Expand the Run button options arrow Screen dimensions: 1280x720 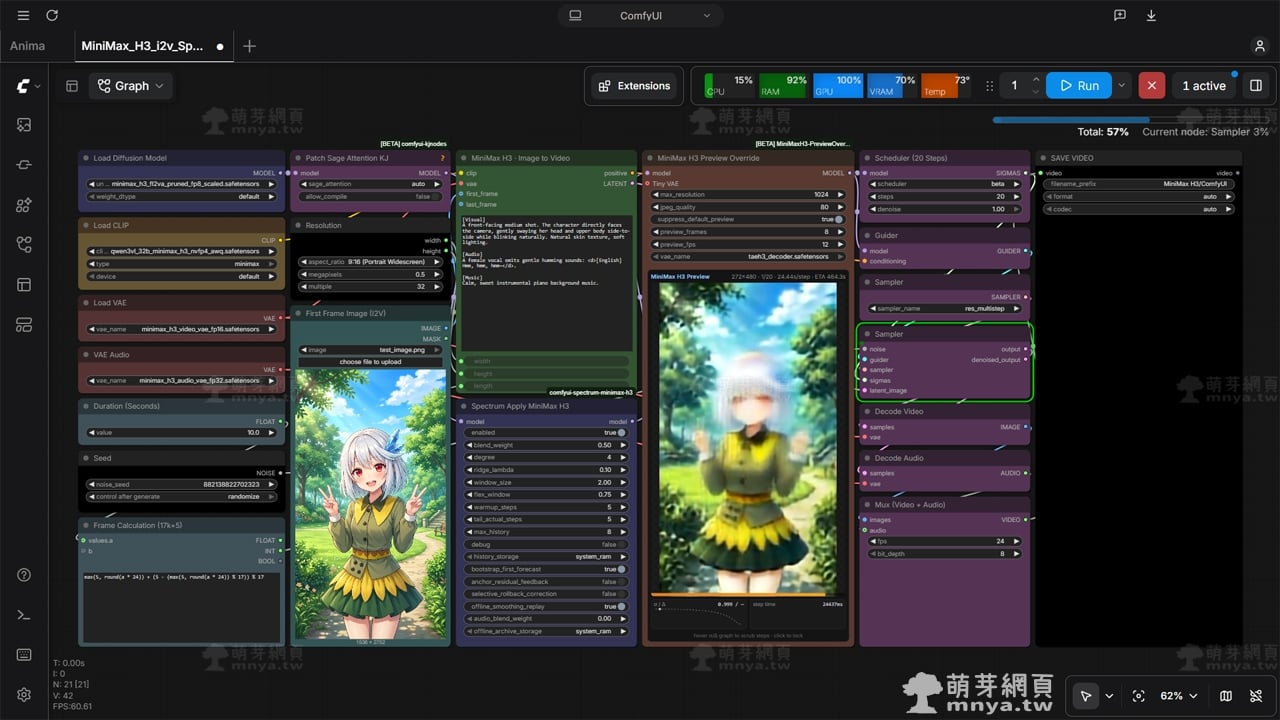[1121, 86]
